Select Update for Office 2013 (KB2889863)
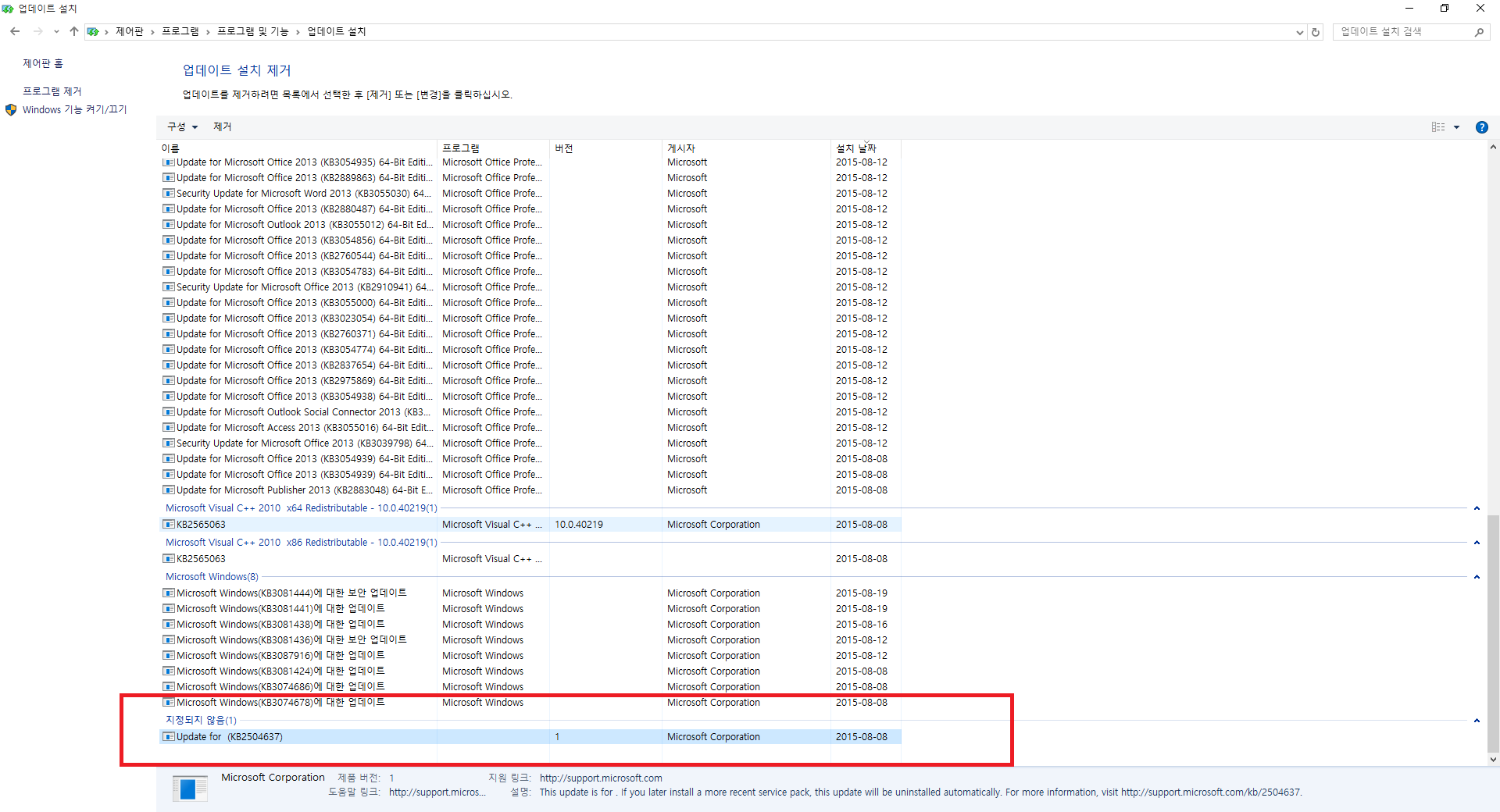1500x812 pixels. tap(530, 178)
